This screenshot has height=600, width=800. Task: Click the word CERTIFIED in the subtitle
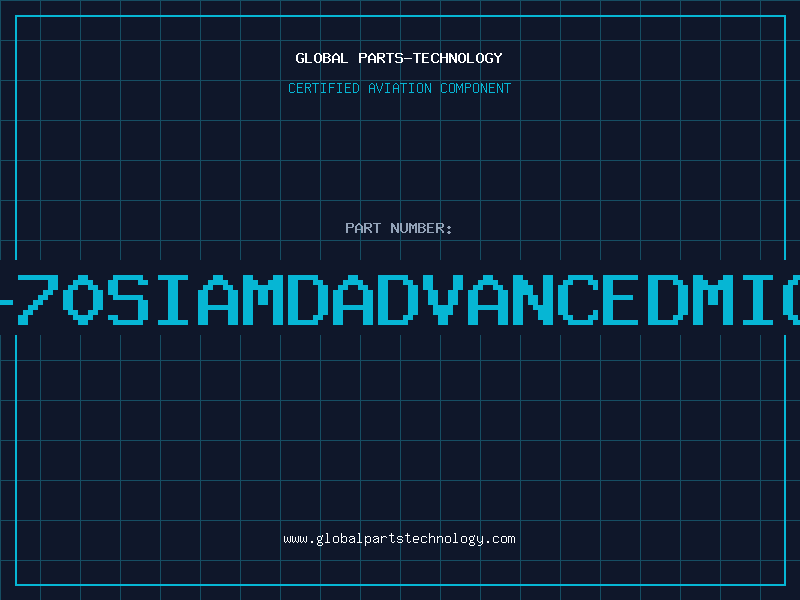(324, 88)
